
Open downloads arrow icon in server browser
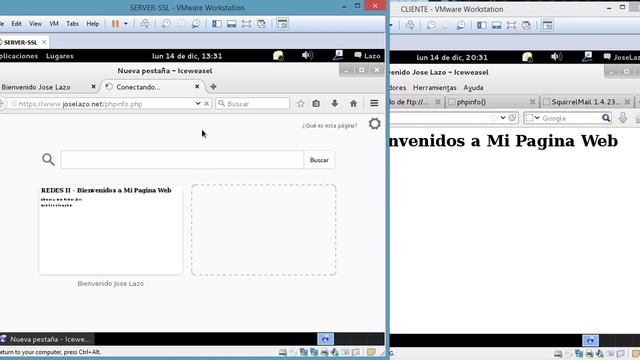[335, 104]
